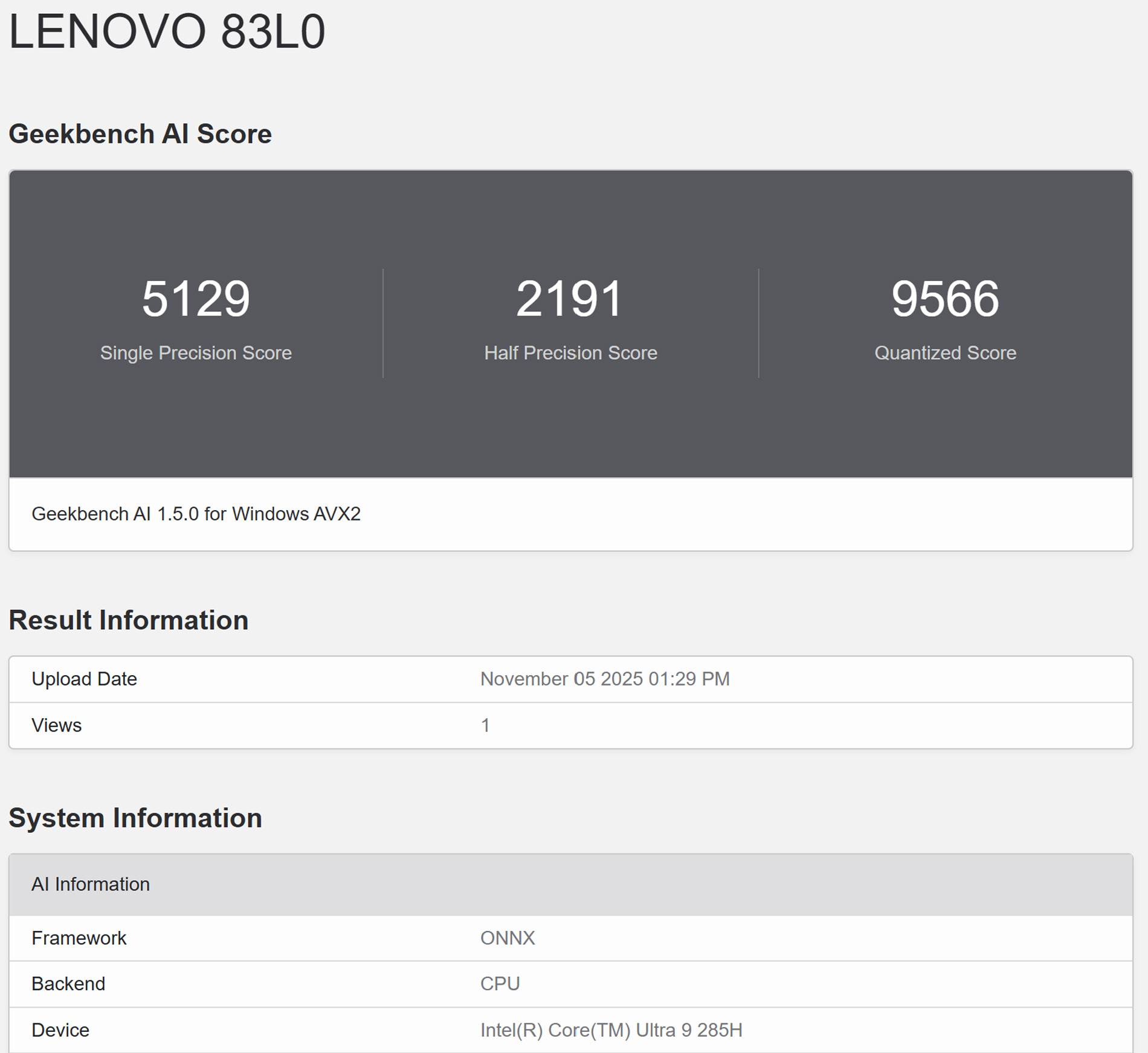Image resolution: width=1148 pixels, height=1053 pixels.
Task: Click the Views row label
Action: click(x=56, y=725)
